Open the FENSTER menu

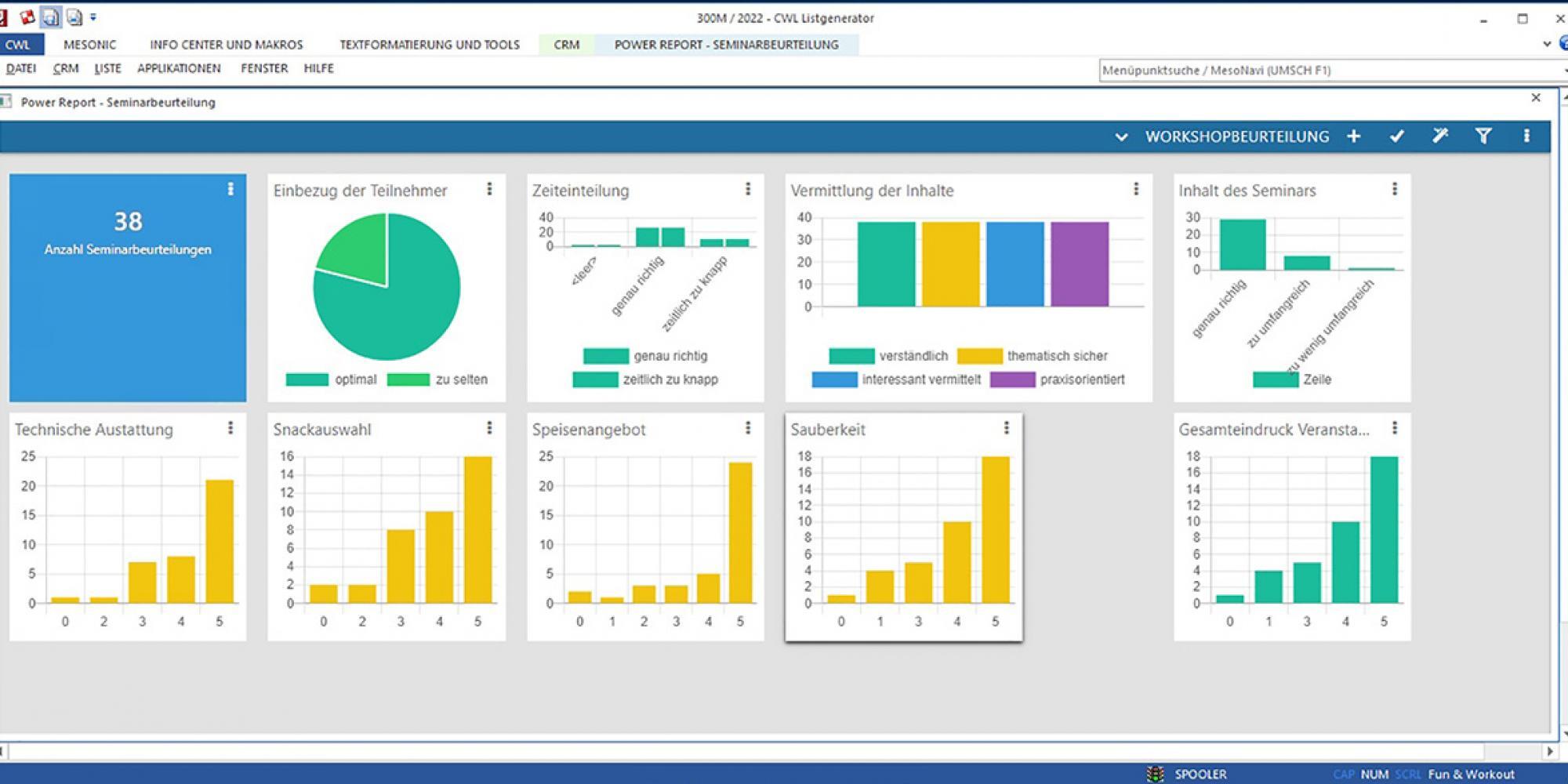264,68
